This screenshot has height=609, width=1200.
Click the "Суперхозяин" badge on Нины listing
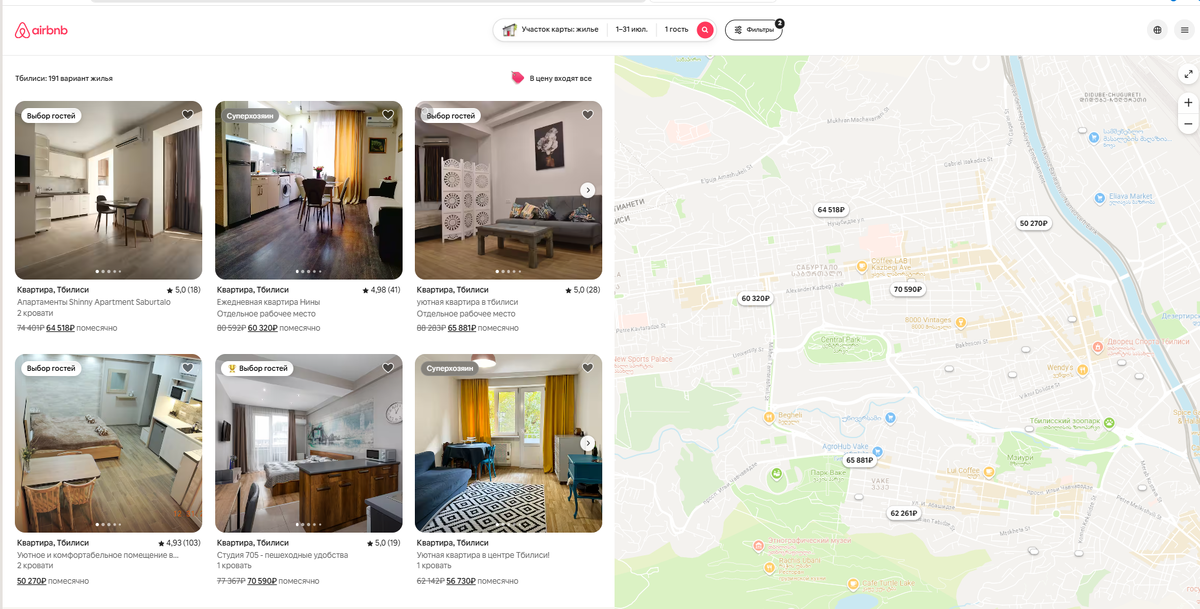pyautogui.click(x=250, y=116)
